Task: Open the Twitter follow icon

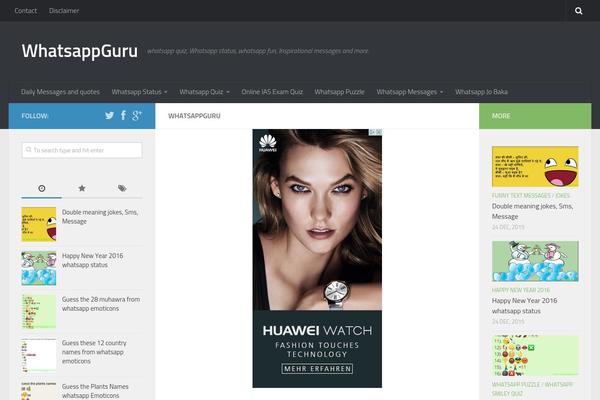Action: point(109,115)
